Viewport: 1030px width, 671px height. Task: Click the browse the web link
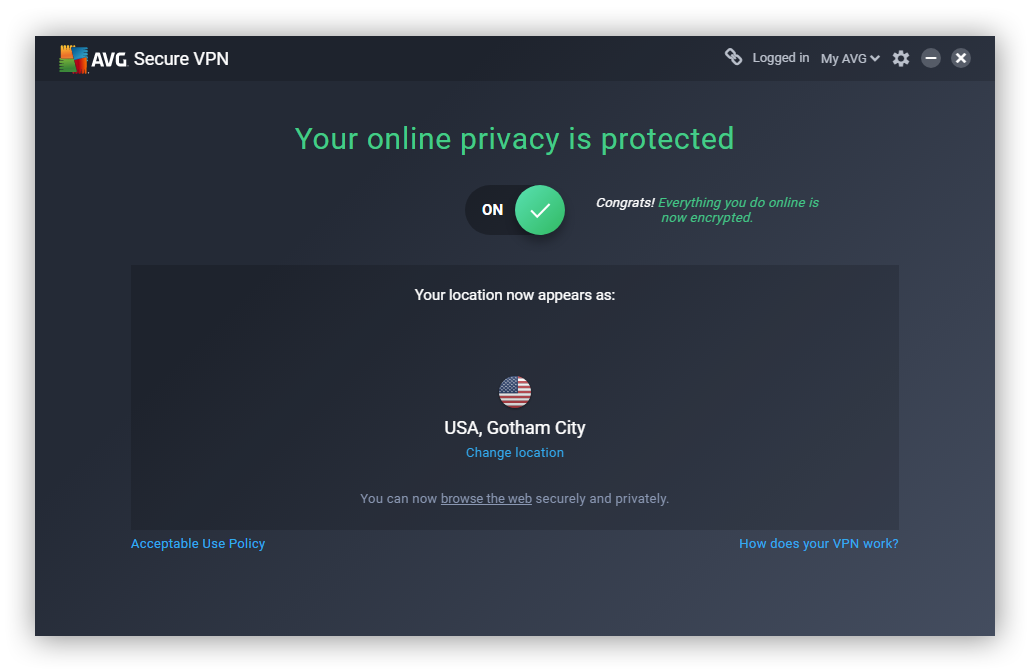pyautogui.click(x=486, y=498)
